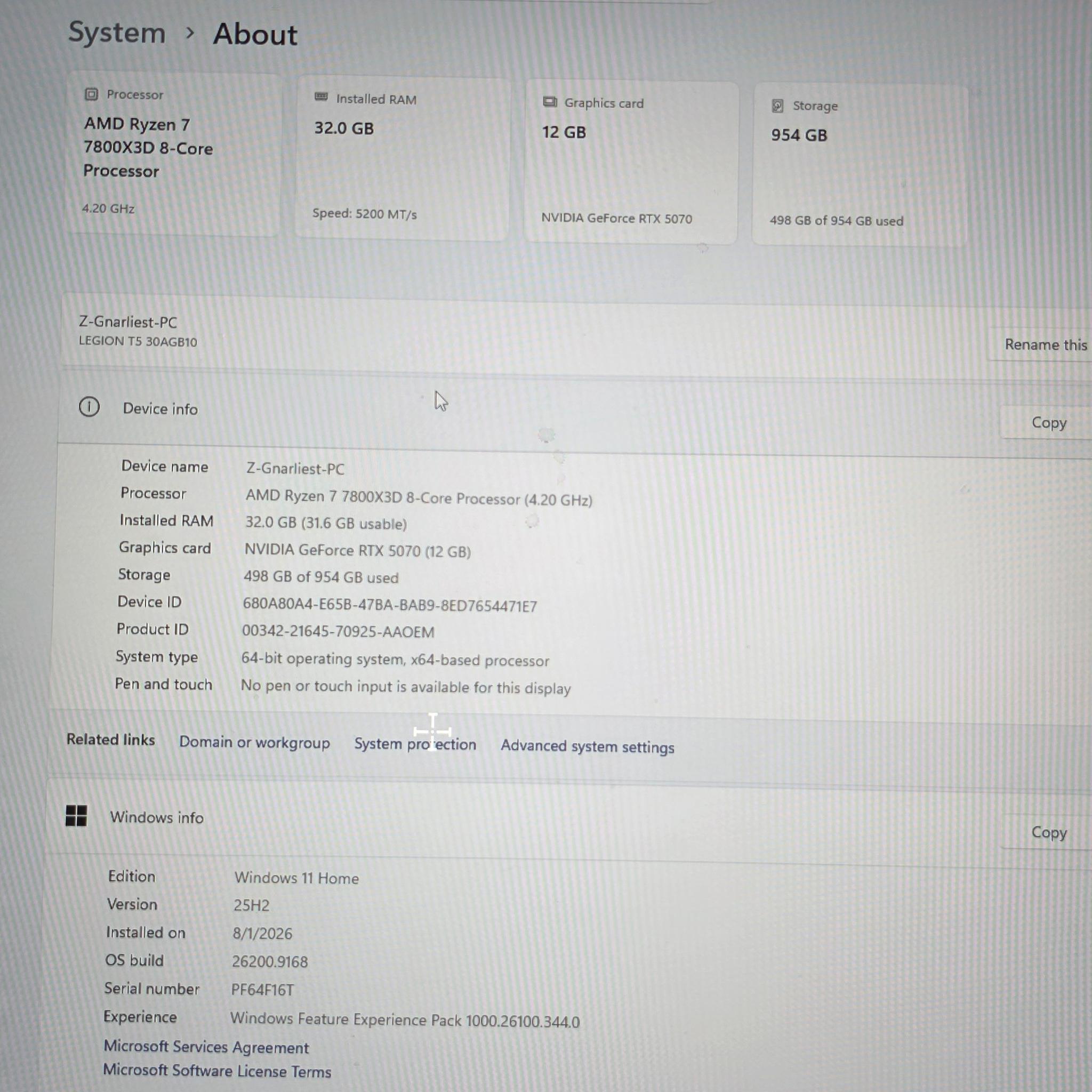Click the Version value 25H2
Viewport: 1092px width, 1092px height.
point(251,905)
